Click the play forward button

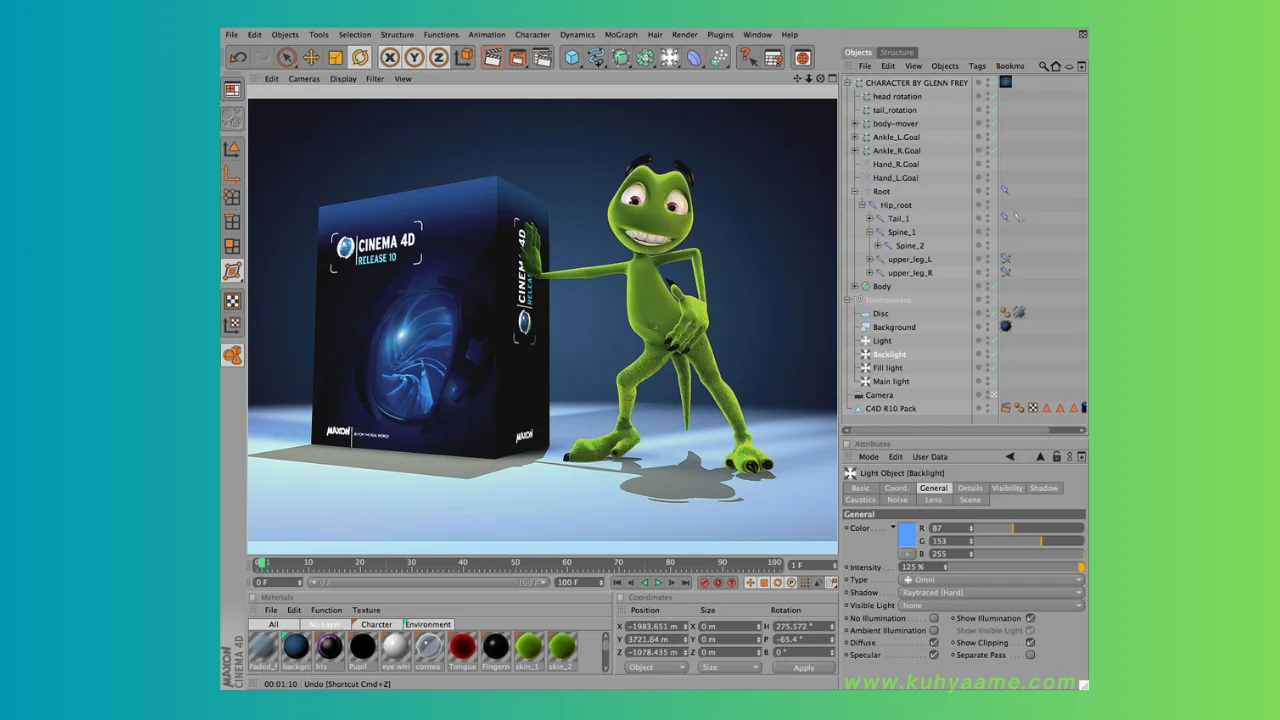coord(658,582)
